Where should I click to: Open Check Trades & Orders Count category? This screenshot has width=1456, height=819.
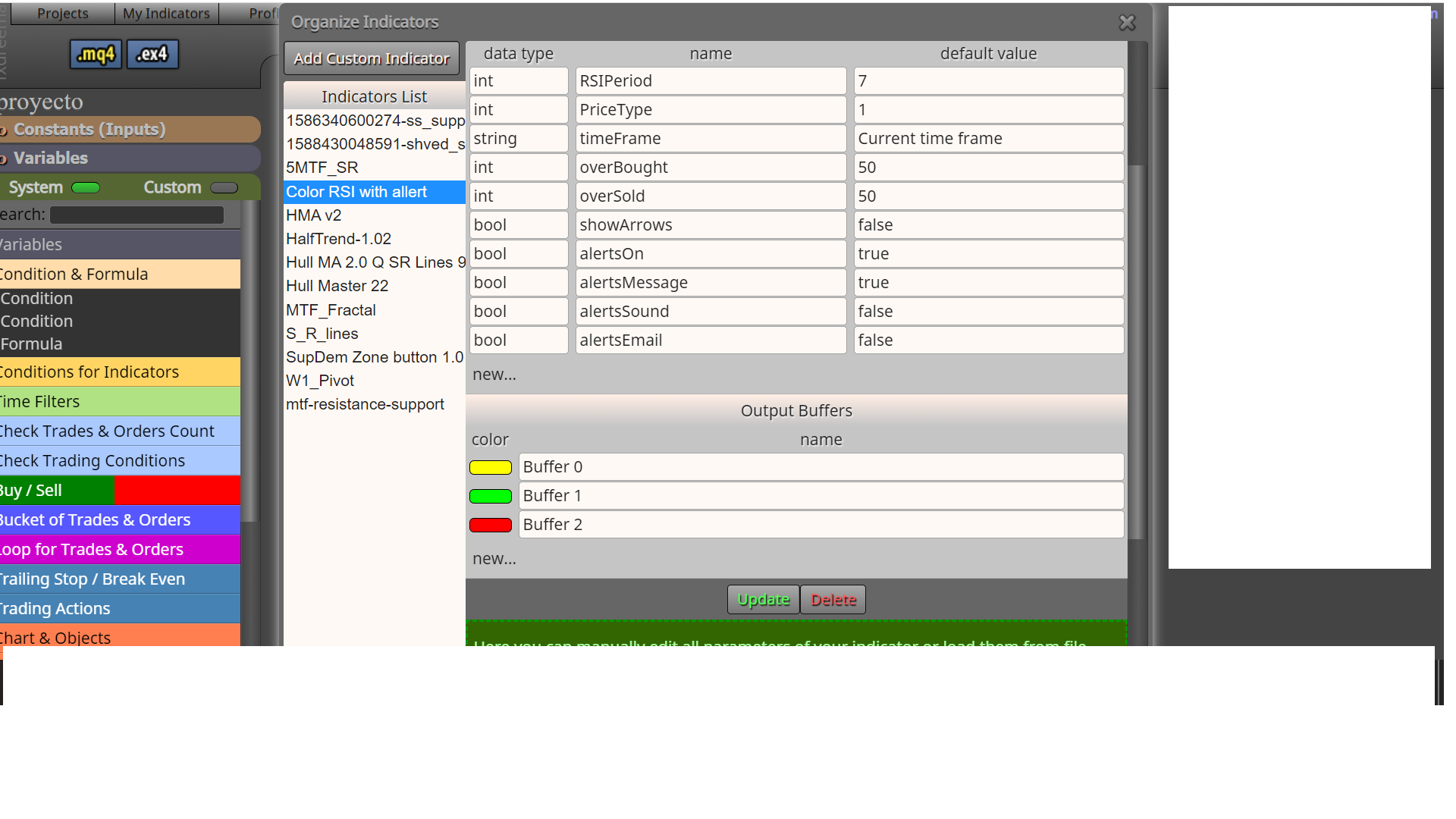tap(120, 431)
